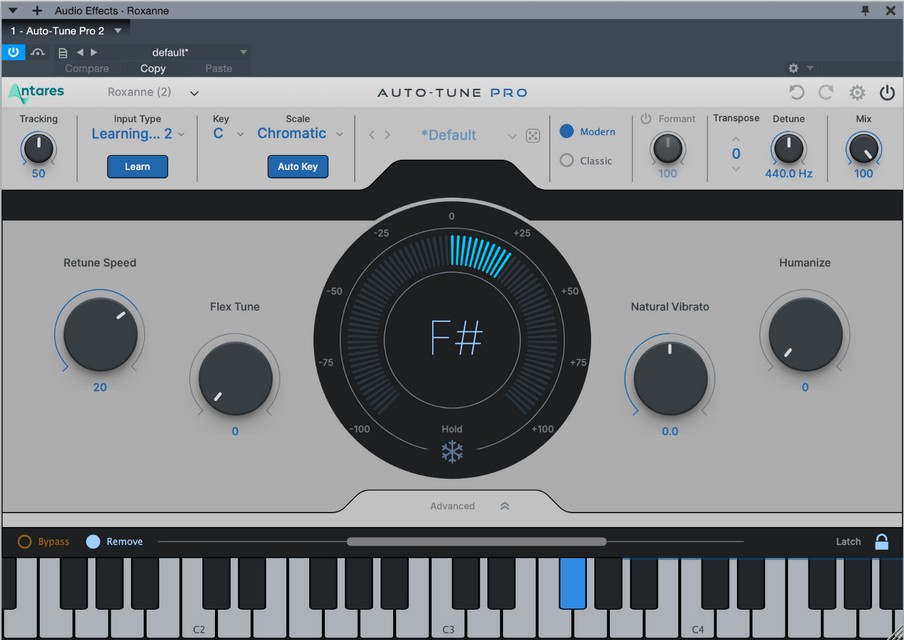Expand dropdown arrow beside header gear
This screenshot has width=904, height=640.
(x=809, y=68)
